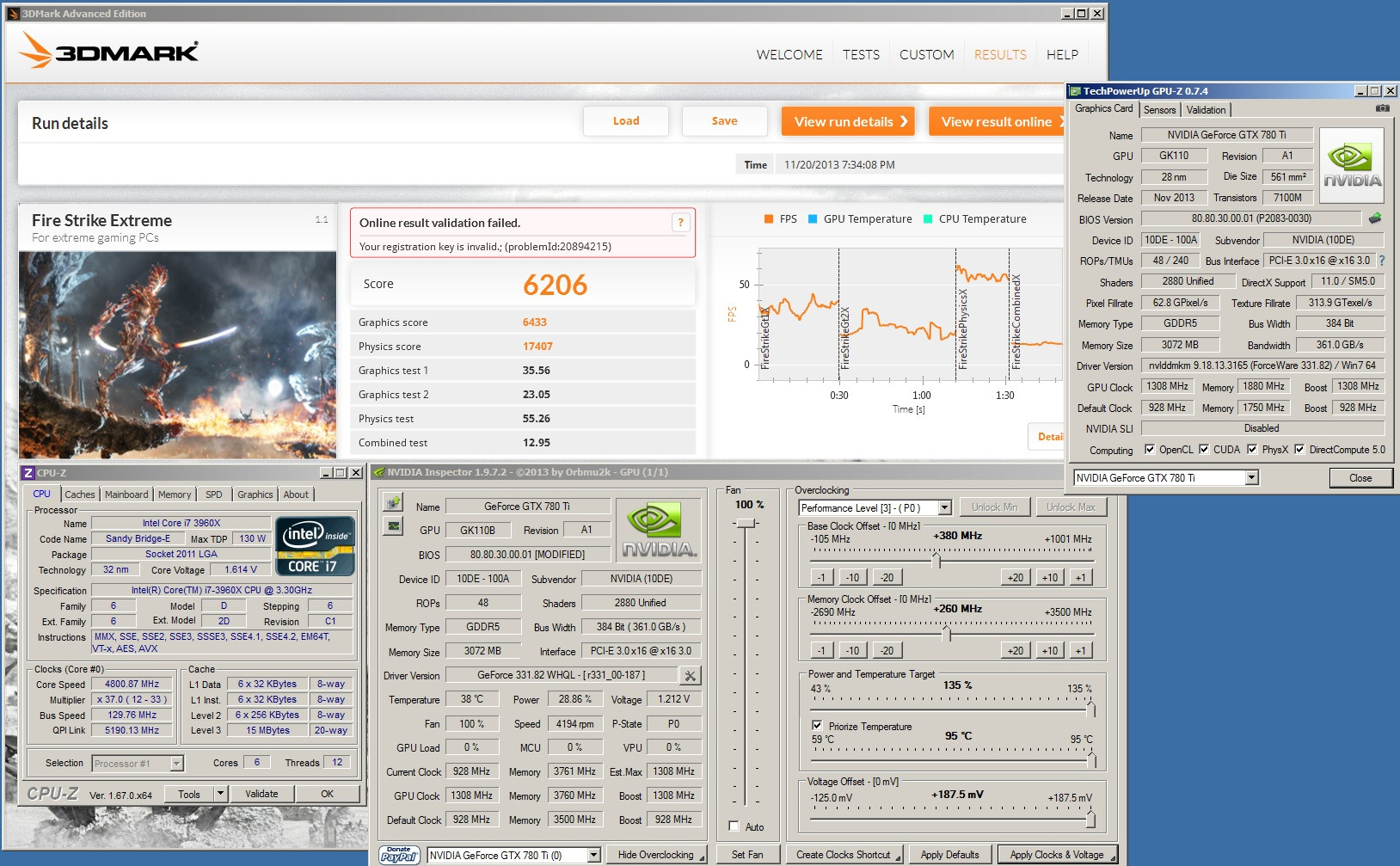Minimize the 3DMark Advanced Edition window
1400x866 pixels.
tap(1067, 14)
